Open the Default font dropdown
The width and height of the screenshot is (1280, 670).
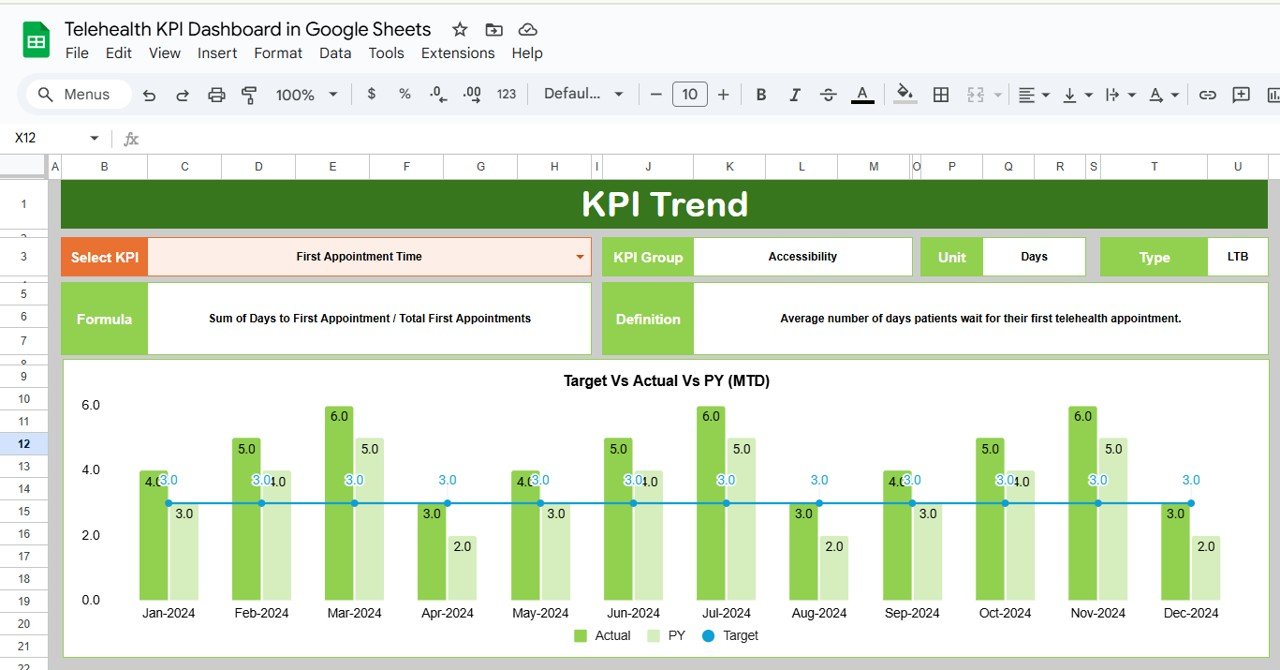583,94
